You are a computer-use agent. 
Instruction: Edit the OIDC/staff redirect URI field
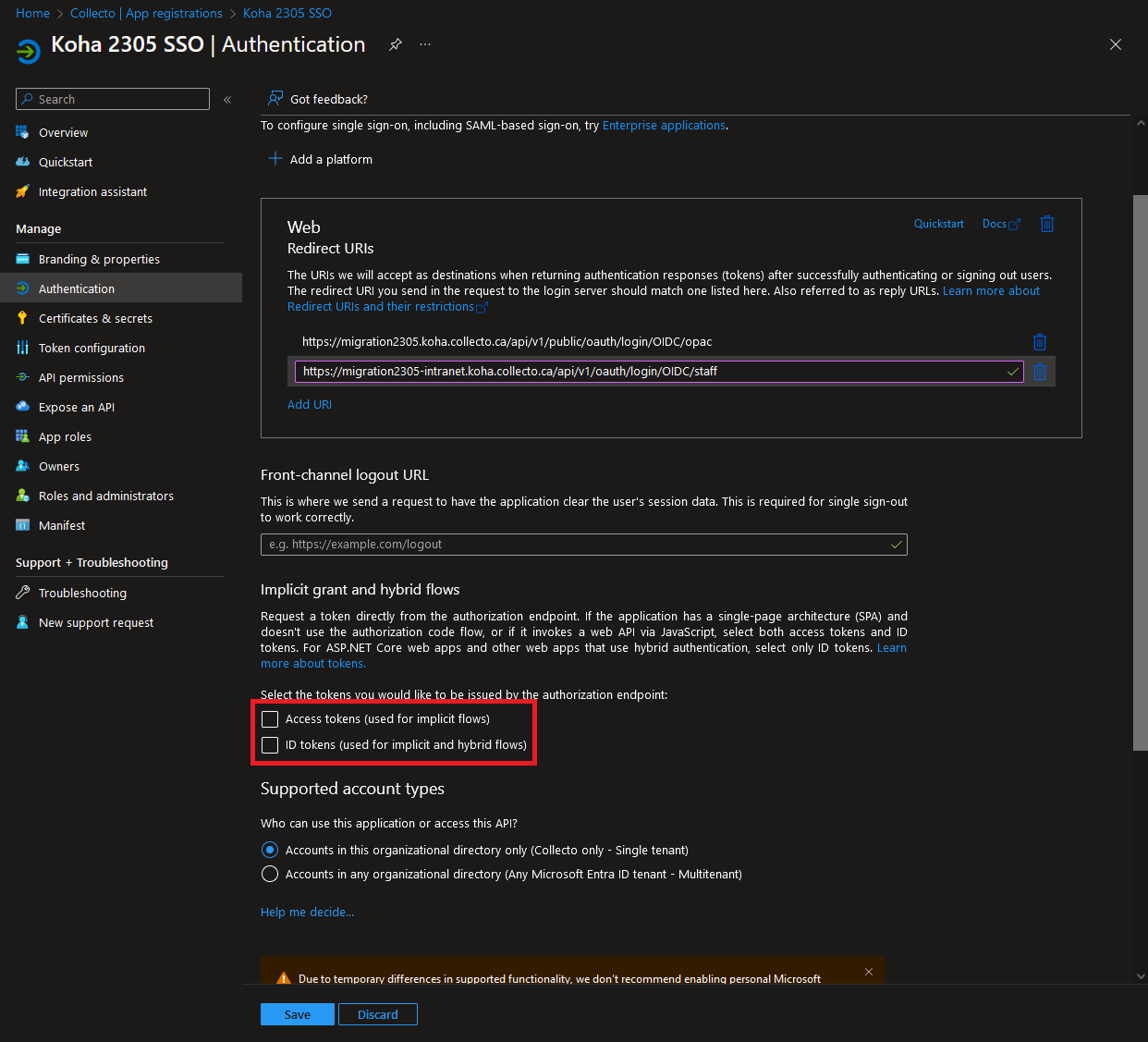pyautogui.click(x=659, y=372)
